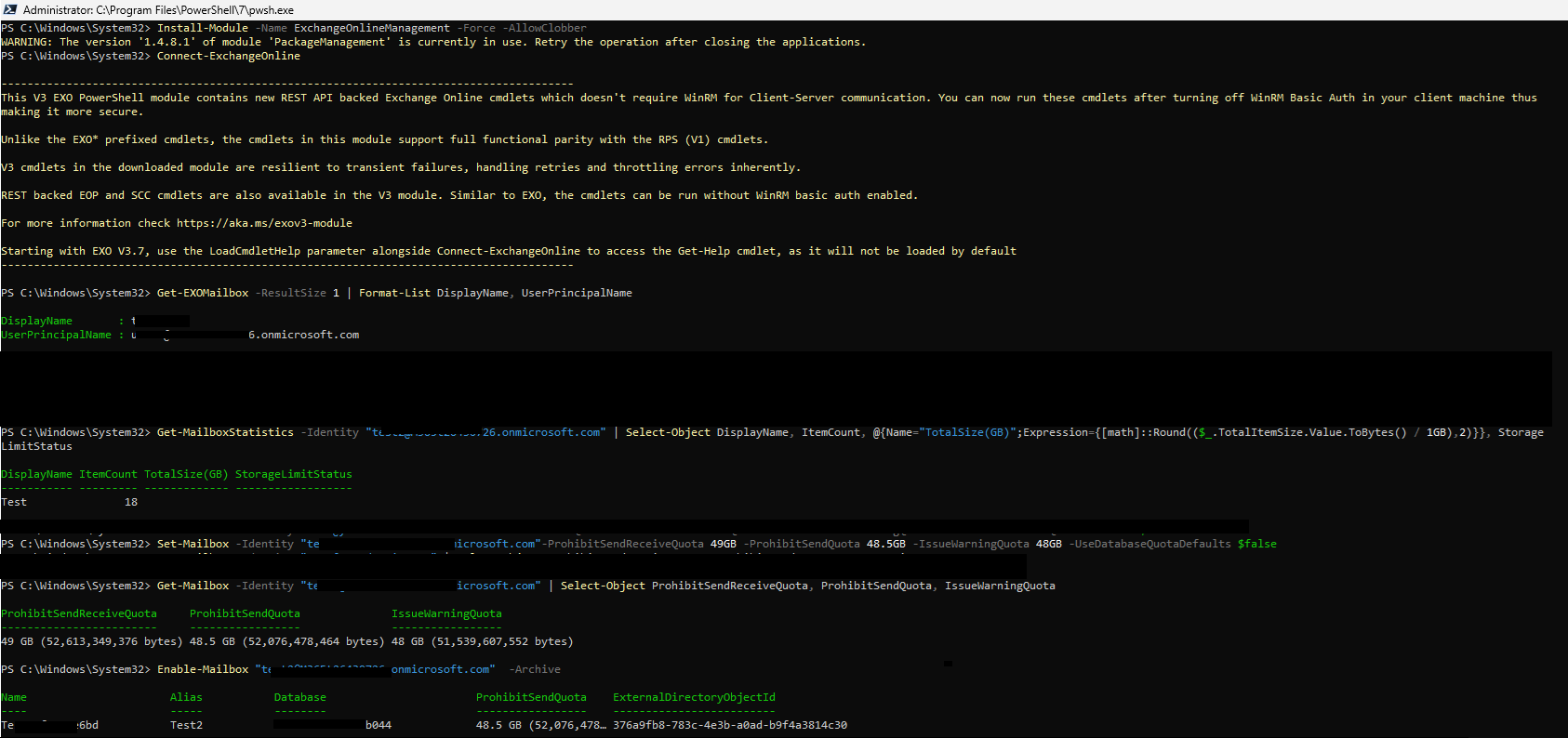This screenshot has width=1568, height=738.
Task: Click the https://aka.ms/exov3-module link
Action: (x=264, y=223)
